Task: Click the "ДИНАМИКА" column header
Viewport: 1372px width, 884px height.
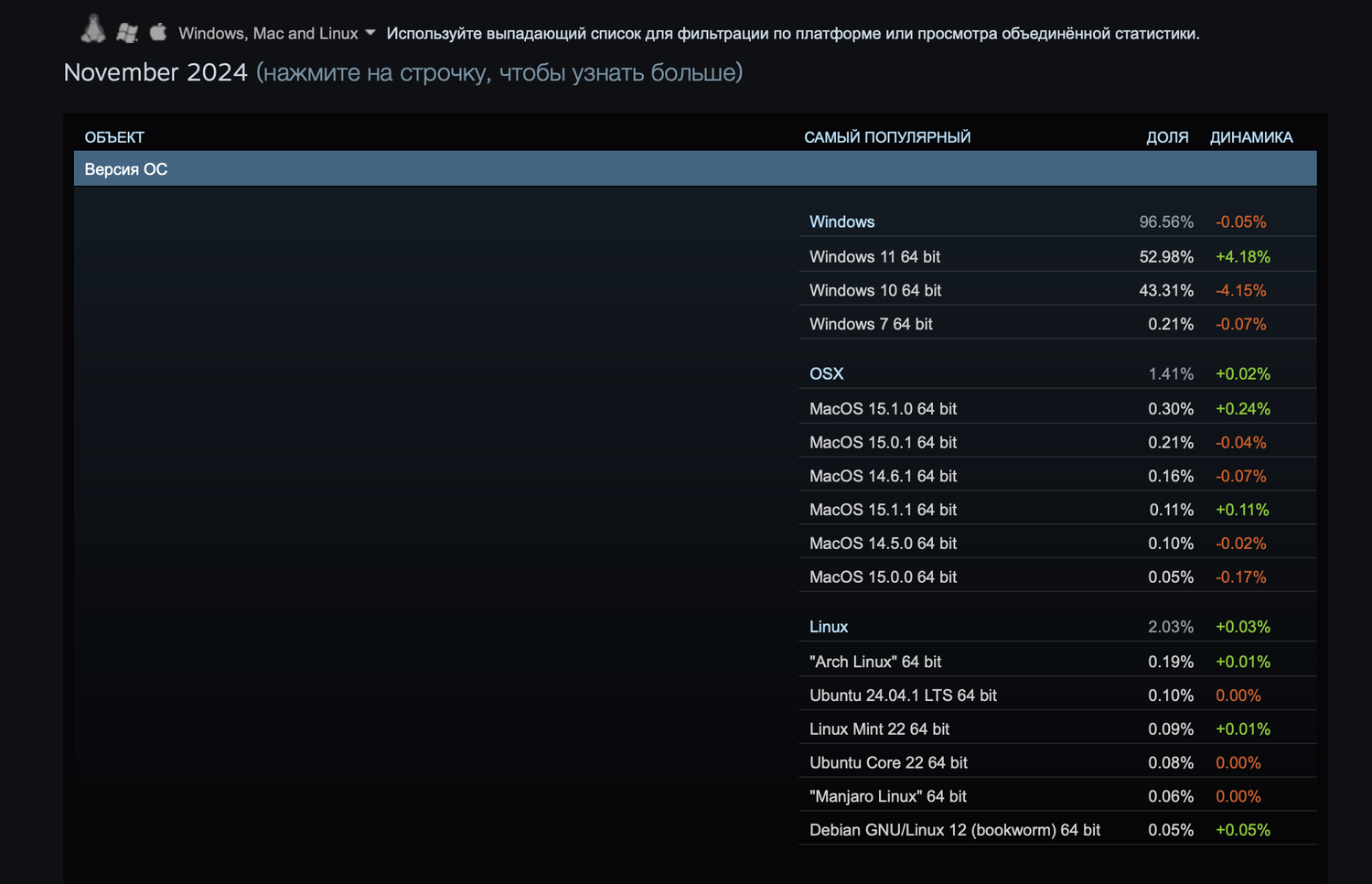Action: 1251,137
